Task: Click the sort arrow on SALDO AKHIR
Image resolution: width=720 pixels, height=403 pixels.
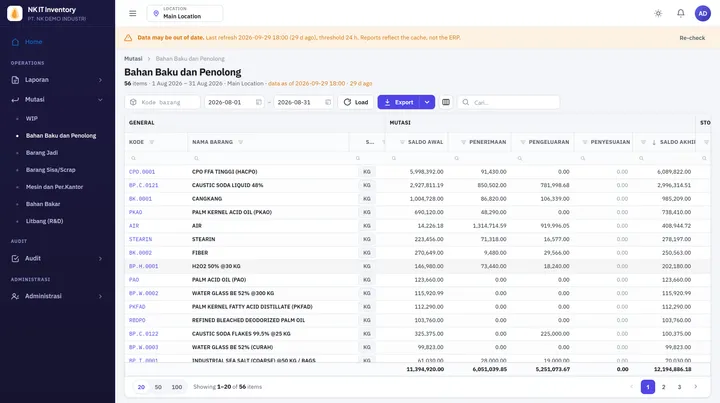Action: [x=654, y=142]
